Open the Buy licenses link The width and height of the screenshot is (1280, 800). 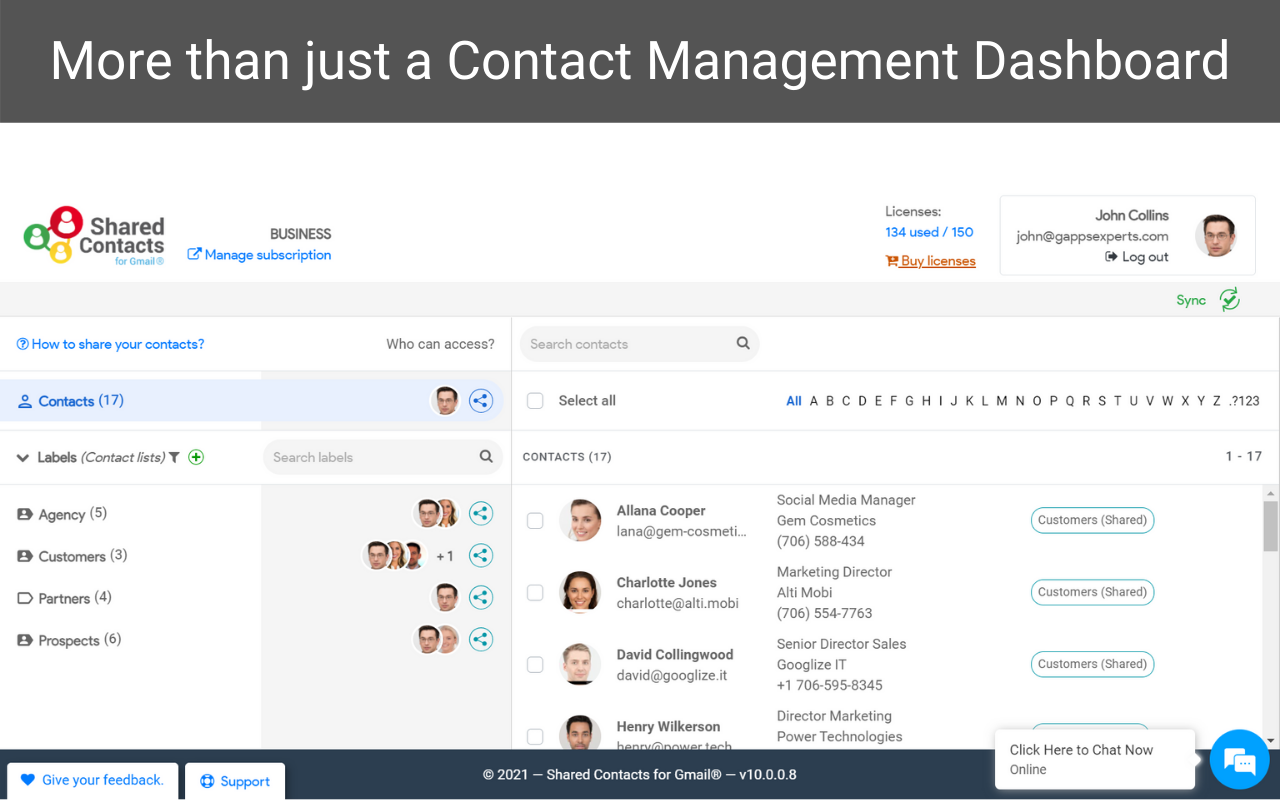(x=930, y=260)
